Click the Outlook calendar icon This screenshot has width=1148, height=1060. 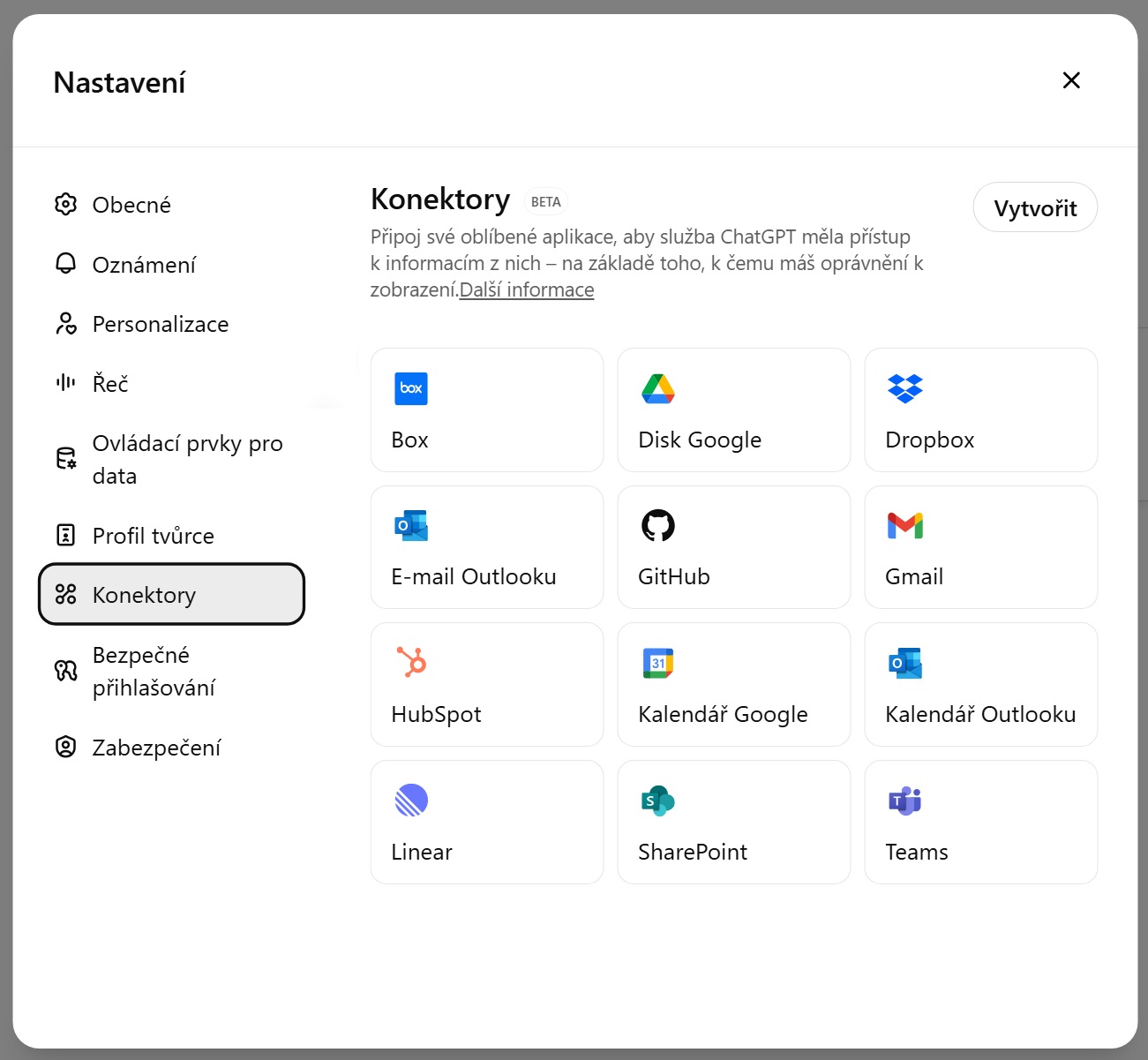(905, 663)
